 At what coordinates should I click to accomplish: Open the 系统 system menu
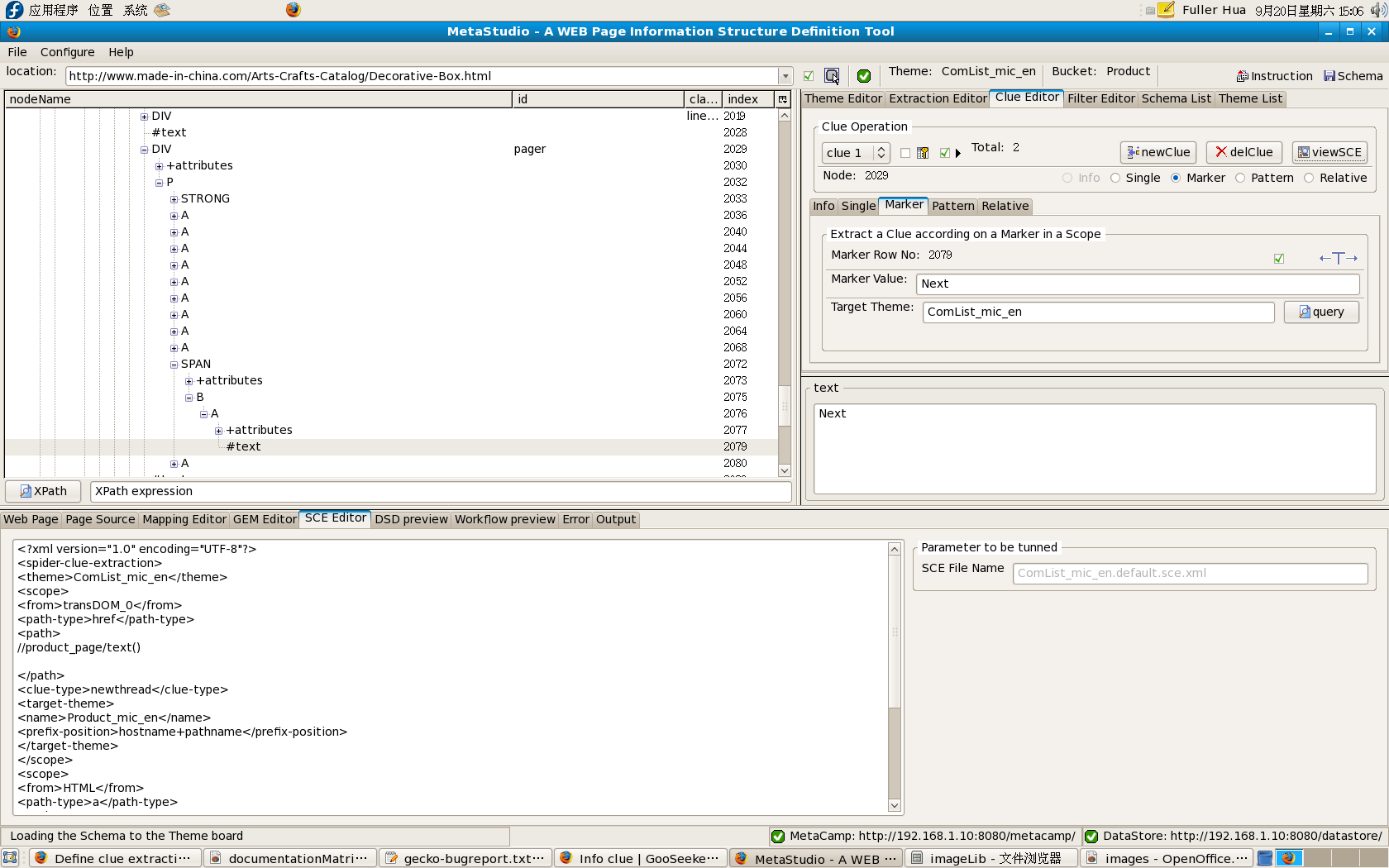coord(136,10)
